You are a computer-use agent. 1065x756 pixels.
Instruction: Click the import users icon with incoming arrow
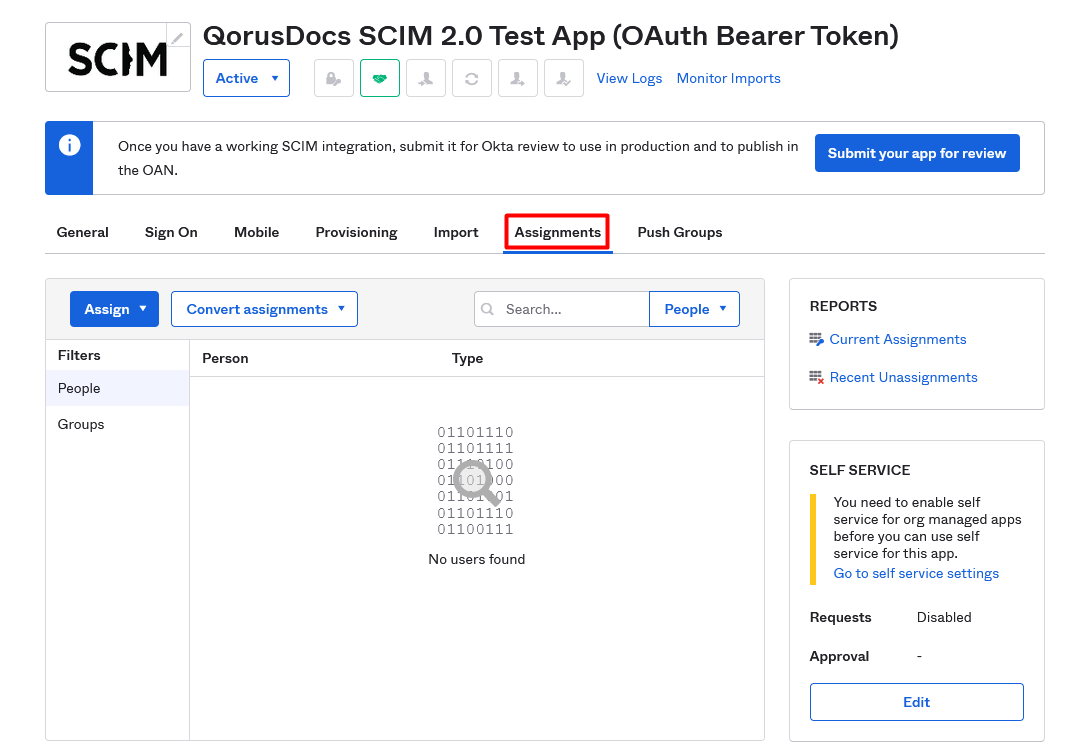pos(426,78)
